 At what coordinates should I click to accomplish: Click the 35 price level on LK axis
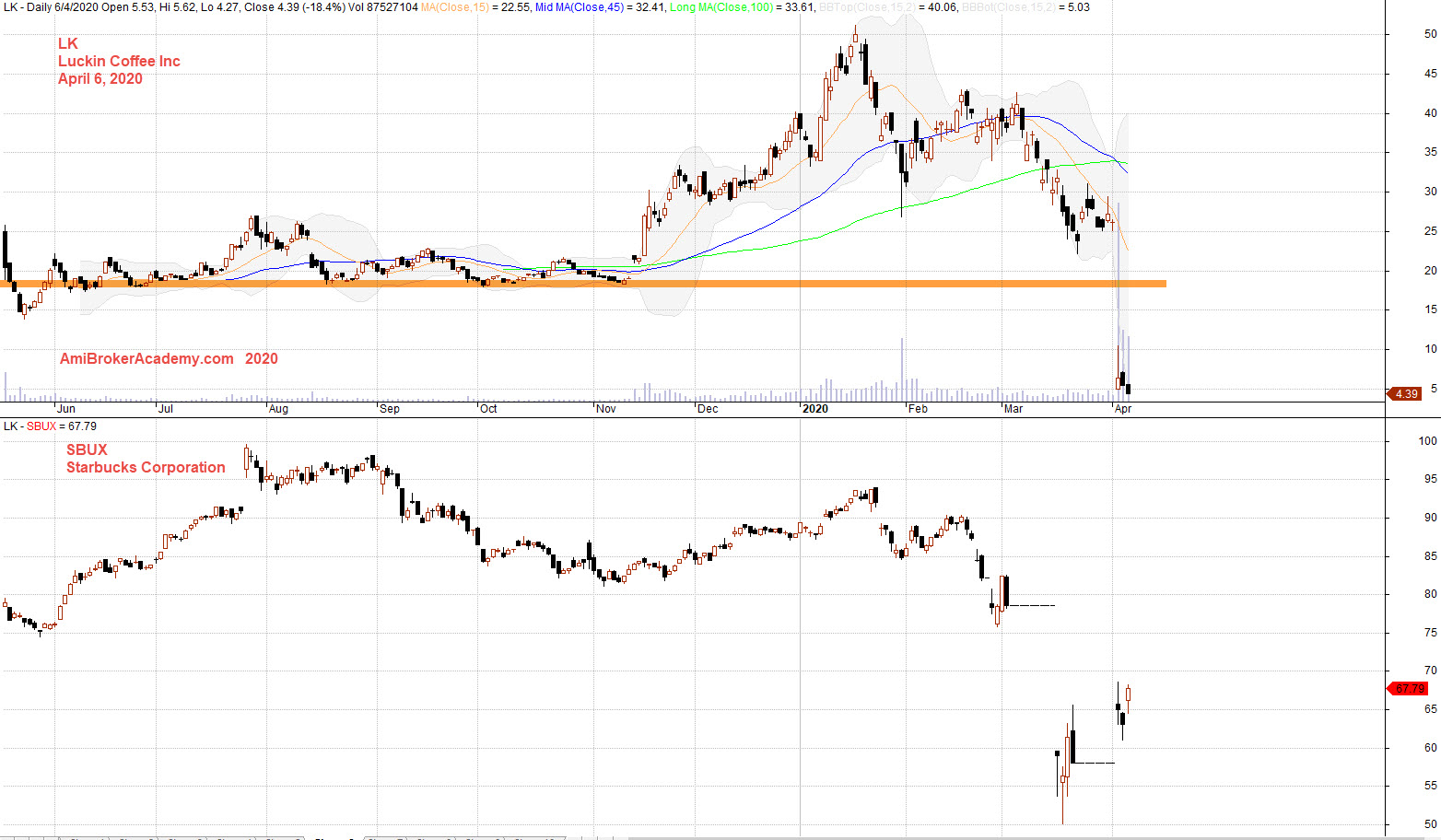[x=1430, y=152]
